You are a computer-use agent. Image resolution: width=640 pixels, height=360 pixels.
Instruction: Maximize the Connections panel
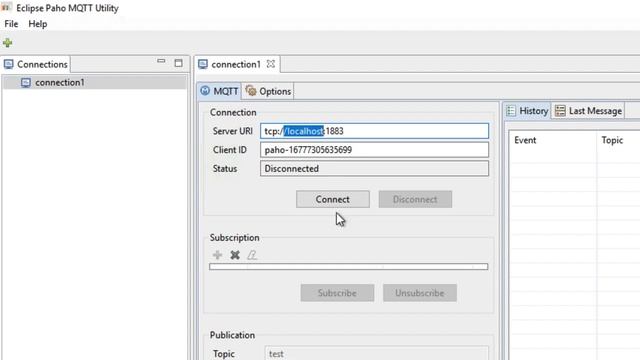pyautogui.click(x=178, y=63)
